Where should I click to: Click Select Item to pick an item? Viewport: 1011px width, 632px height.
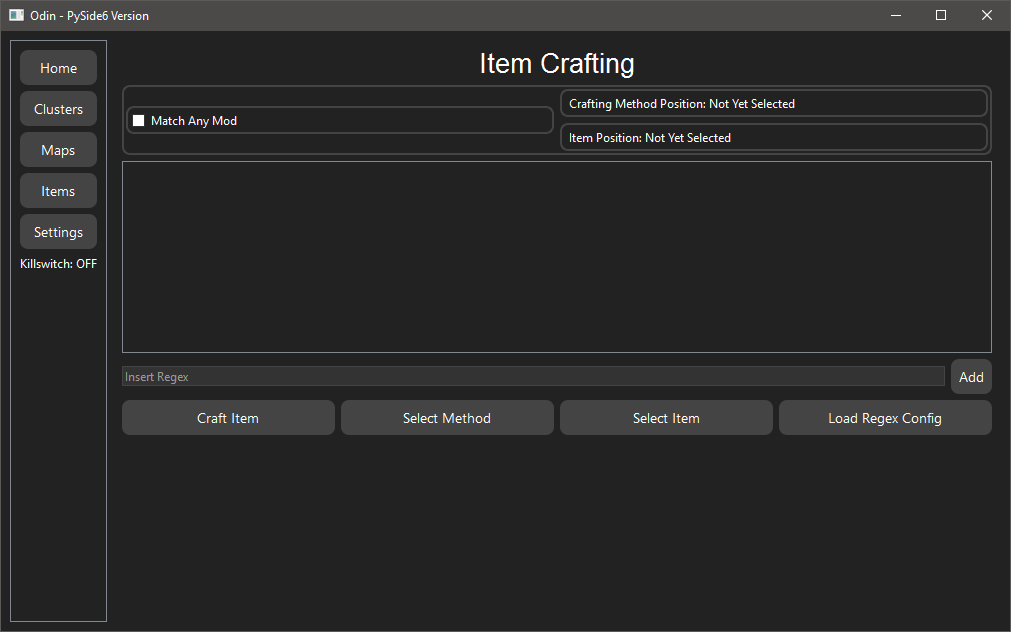[666, 417]
